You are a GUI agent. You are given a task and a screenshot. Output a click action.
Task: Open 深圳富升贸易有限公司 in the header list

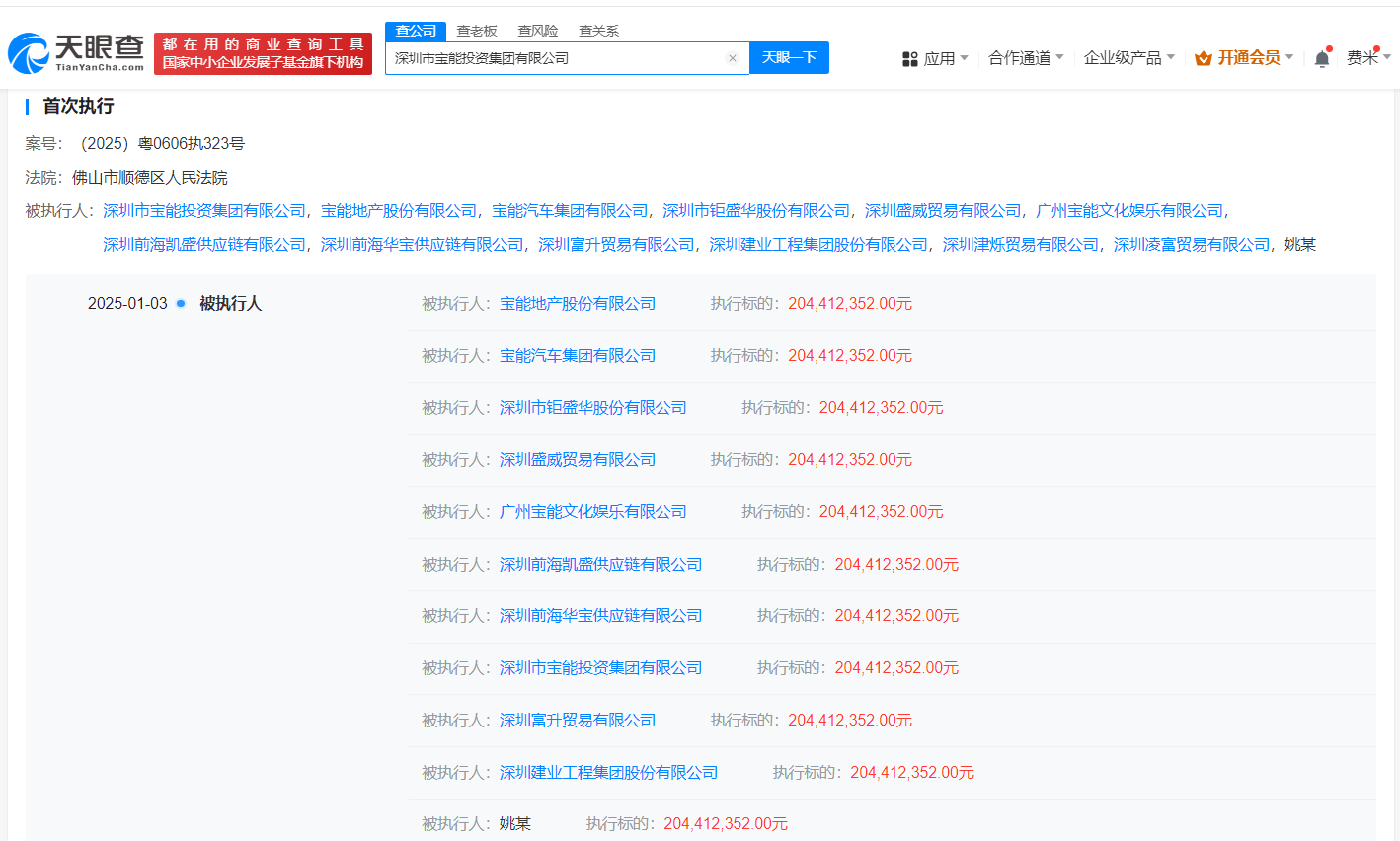click(616, 244)
